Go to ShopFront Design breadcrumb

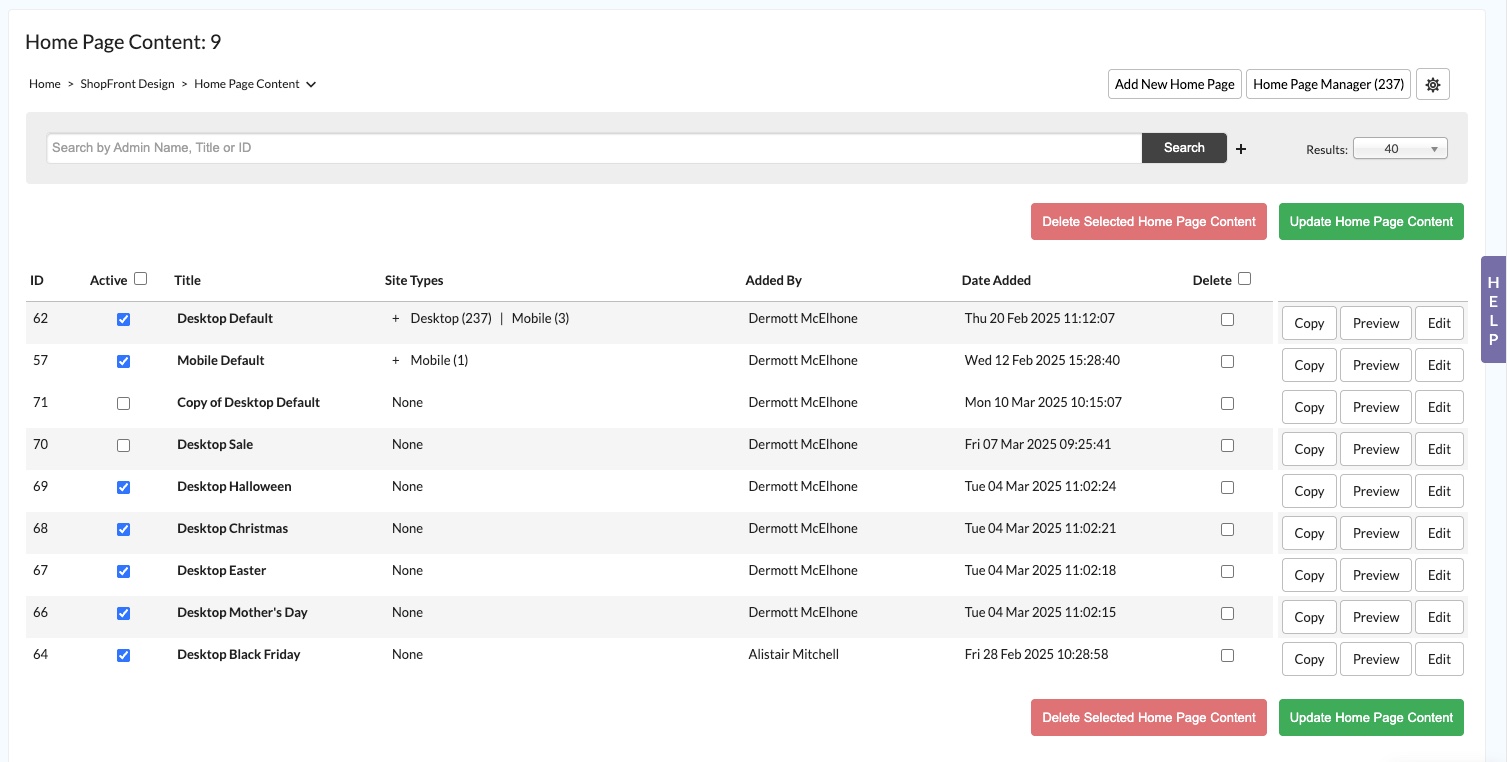click(127, 84)
